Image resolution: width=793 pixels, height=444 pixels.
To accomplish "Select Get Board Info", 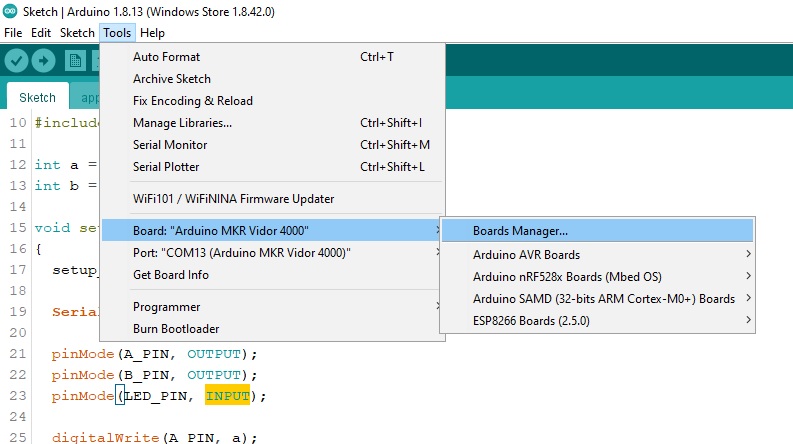I will point(171,275).
